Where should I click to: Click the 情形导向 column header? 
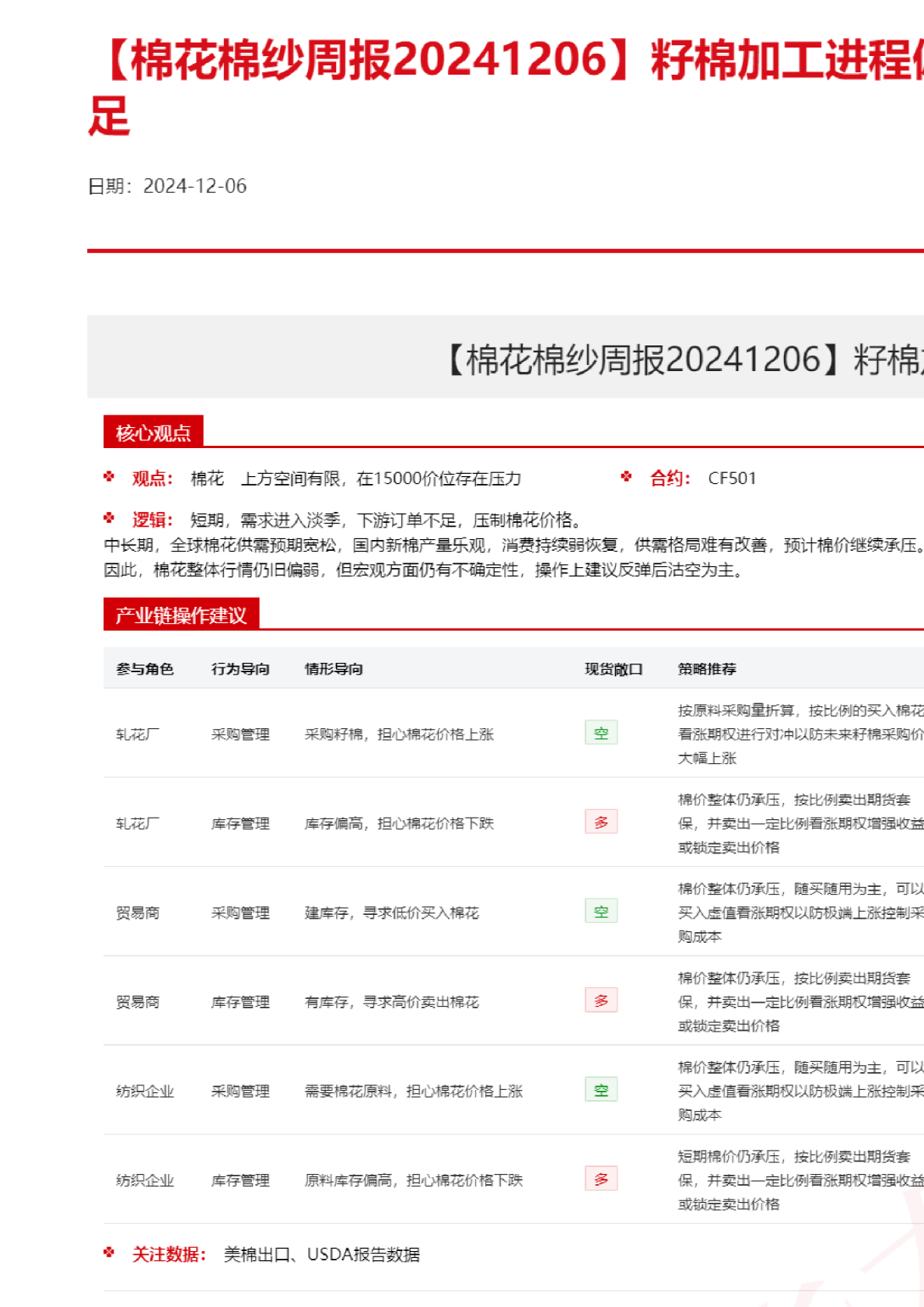(x=334, y=669)
